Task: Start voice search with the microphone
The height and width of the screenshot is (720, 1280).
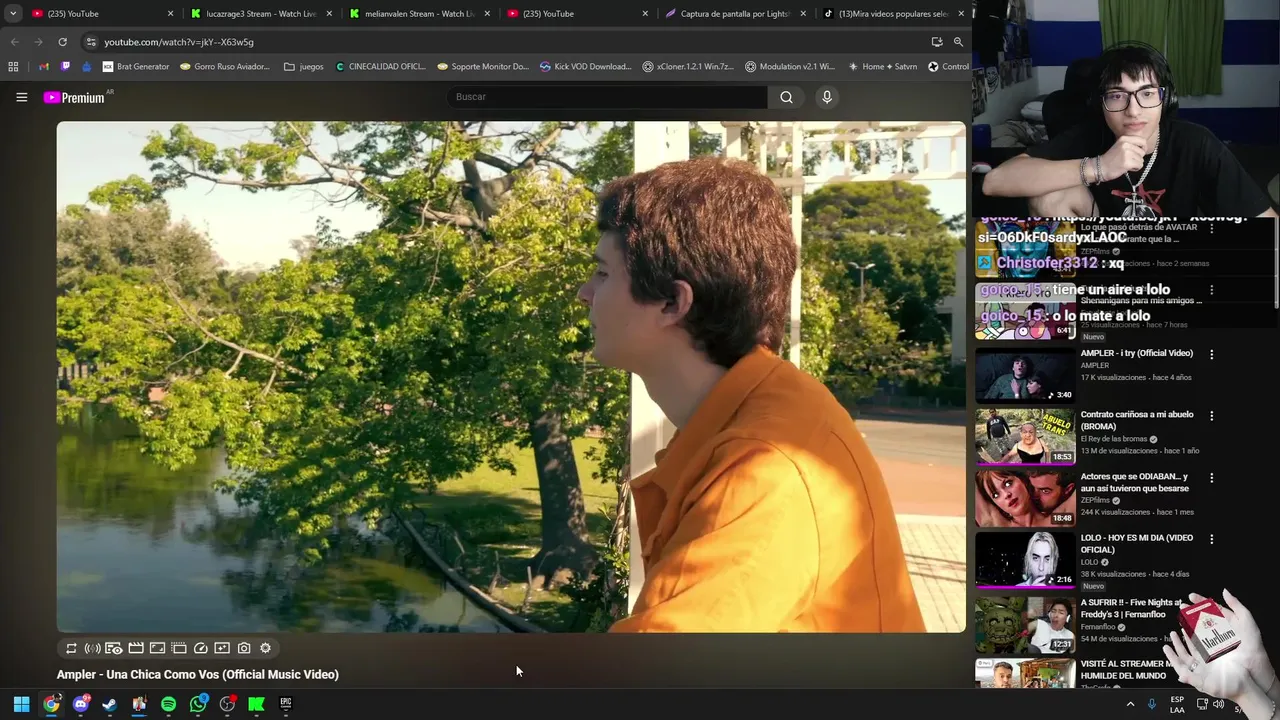Action: pos(826,97)
